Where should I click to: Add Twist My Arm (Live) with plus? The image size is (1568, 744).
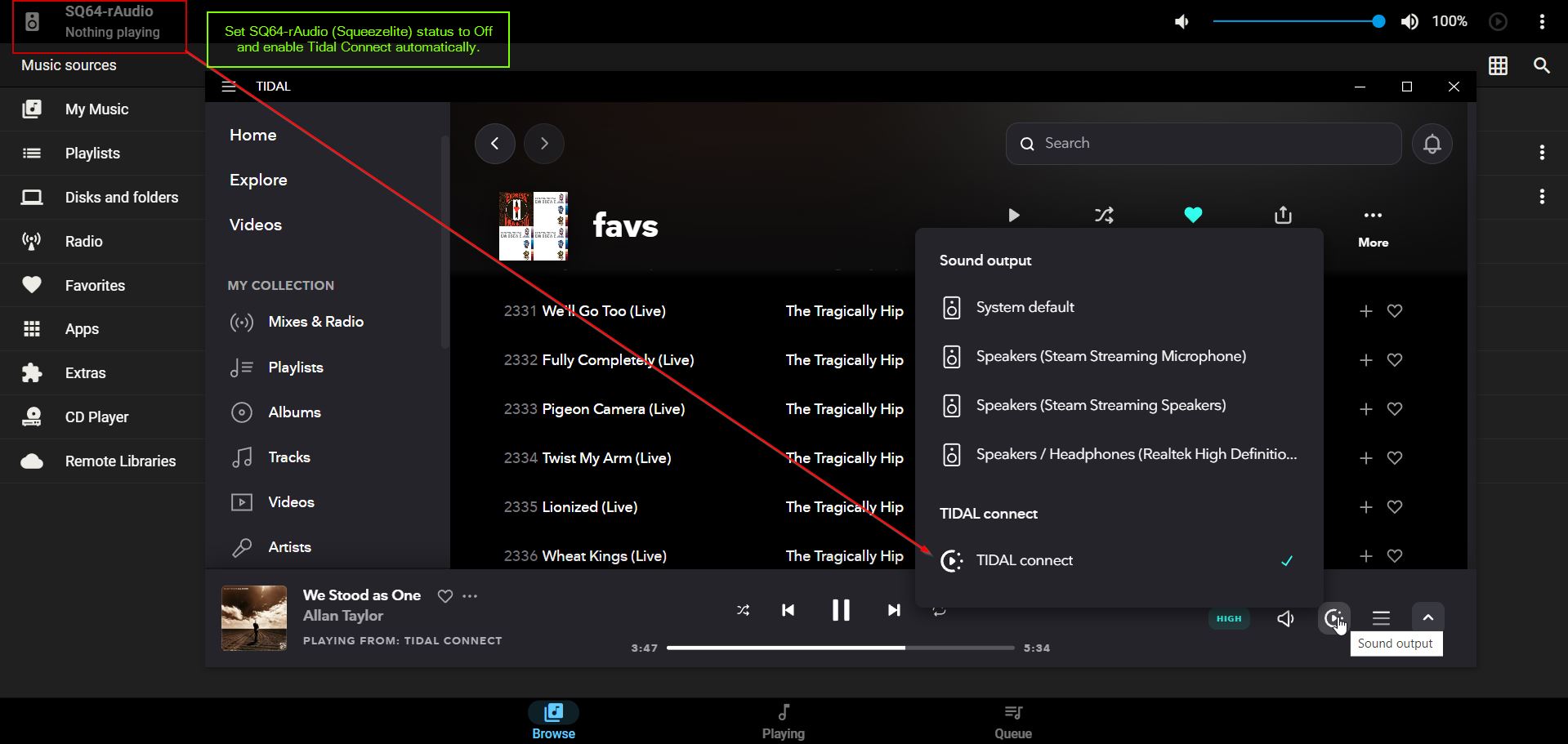(x=1365, y=458)
